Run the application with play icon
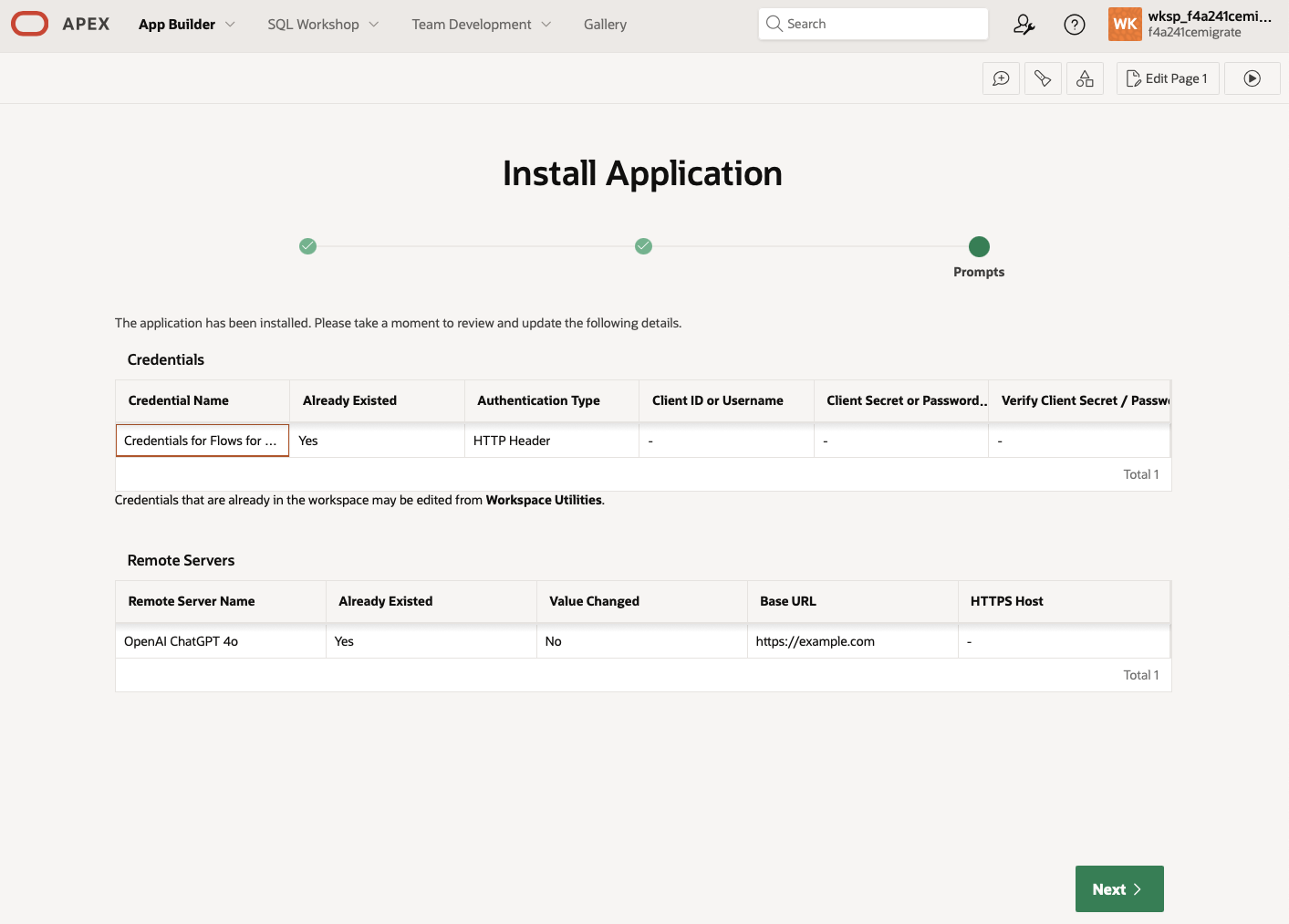This screenshot has height=924, width=1289. [1253, 78]
